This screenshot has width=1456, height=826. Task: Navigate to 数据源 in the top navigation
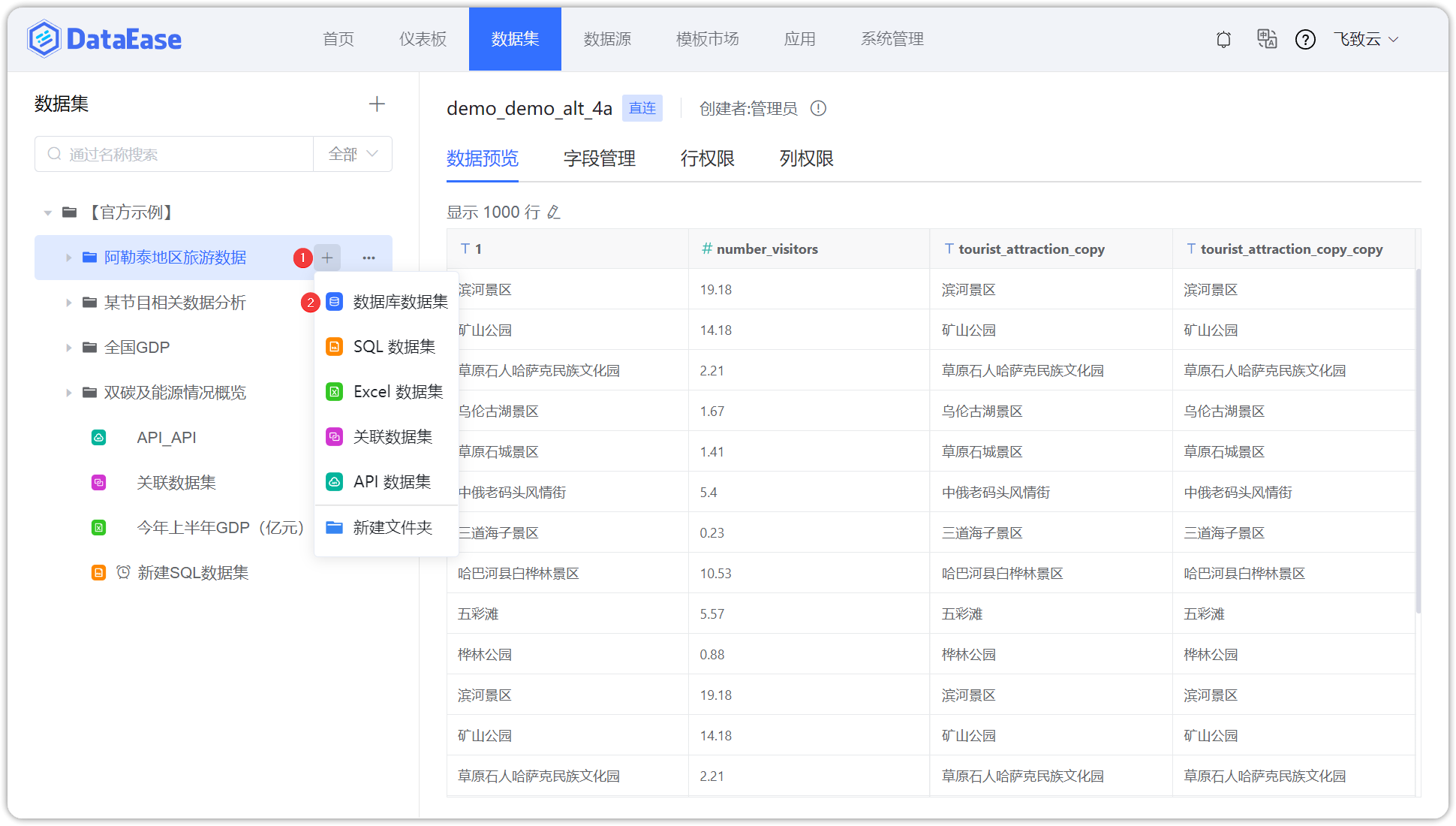tap(607, 39)
